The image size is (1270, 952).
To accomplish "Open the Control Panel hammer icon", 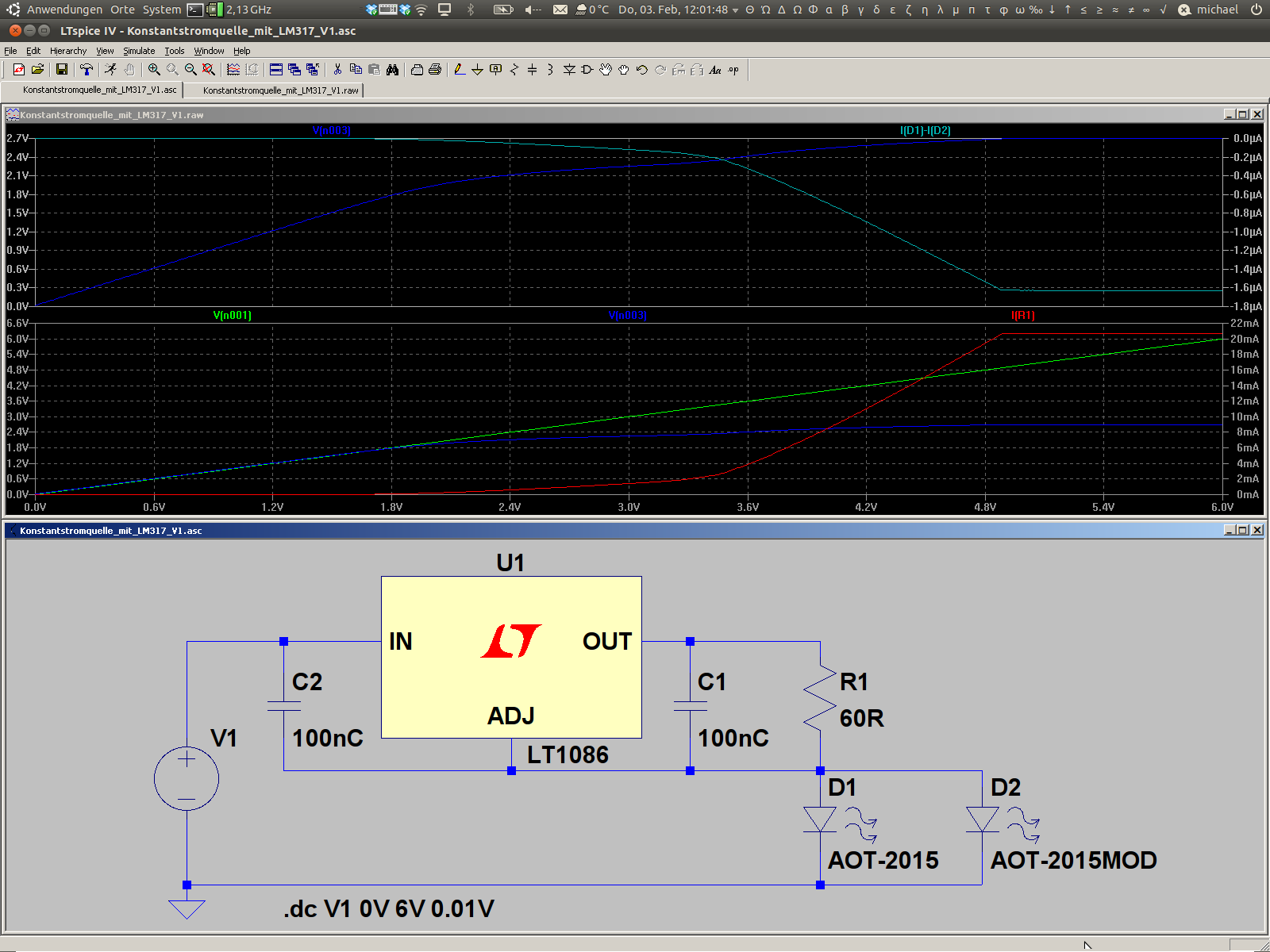I will pyautogui.click(x=87, y=70).
